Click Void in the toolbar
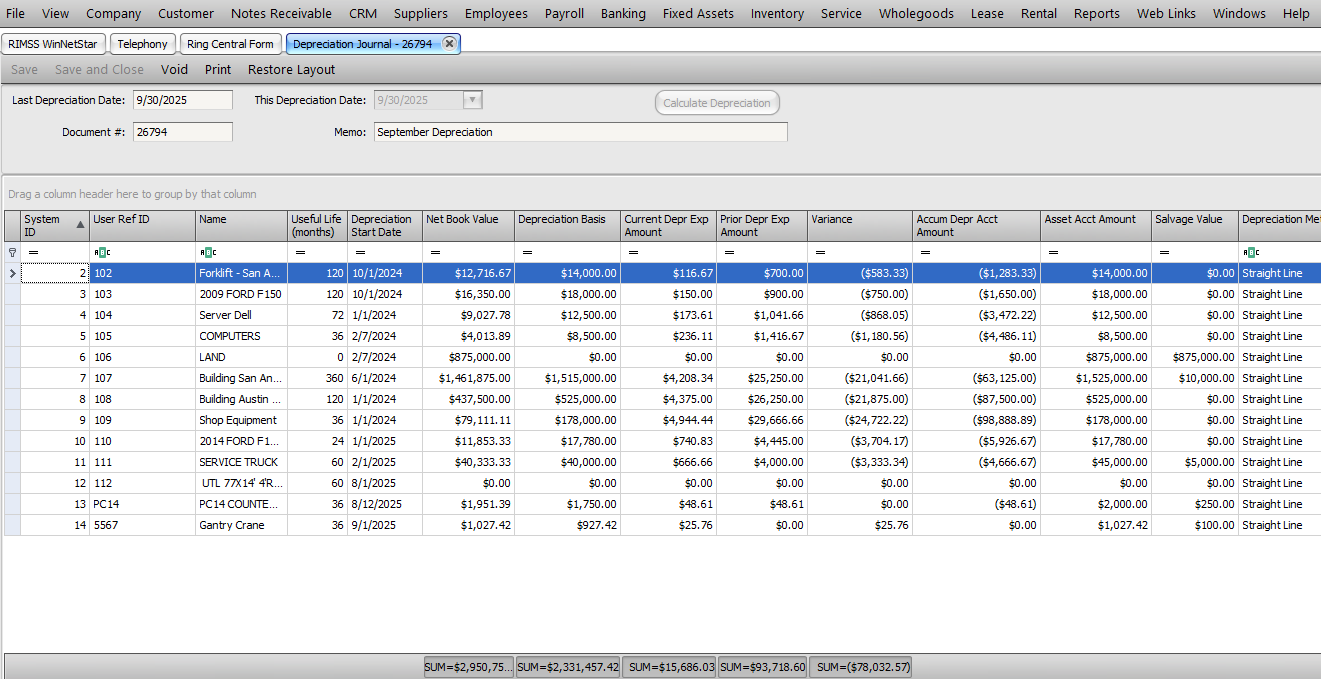This screenshot has width=1321, height=679. [174, 69]
